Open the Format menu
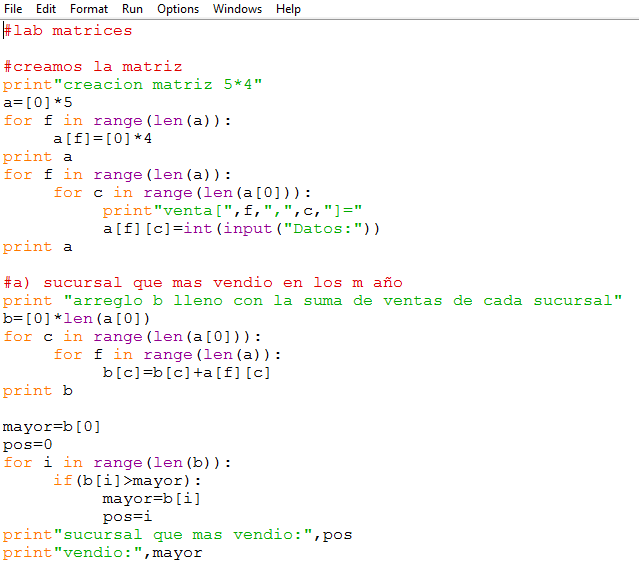This screenshot has width=639, height=571. tap(89, 9)
